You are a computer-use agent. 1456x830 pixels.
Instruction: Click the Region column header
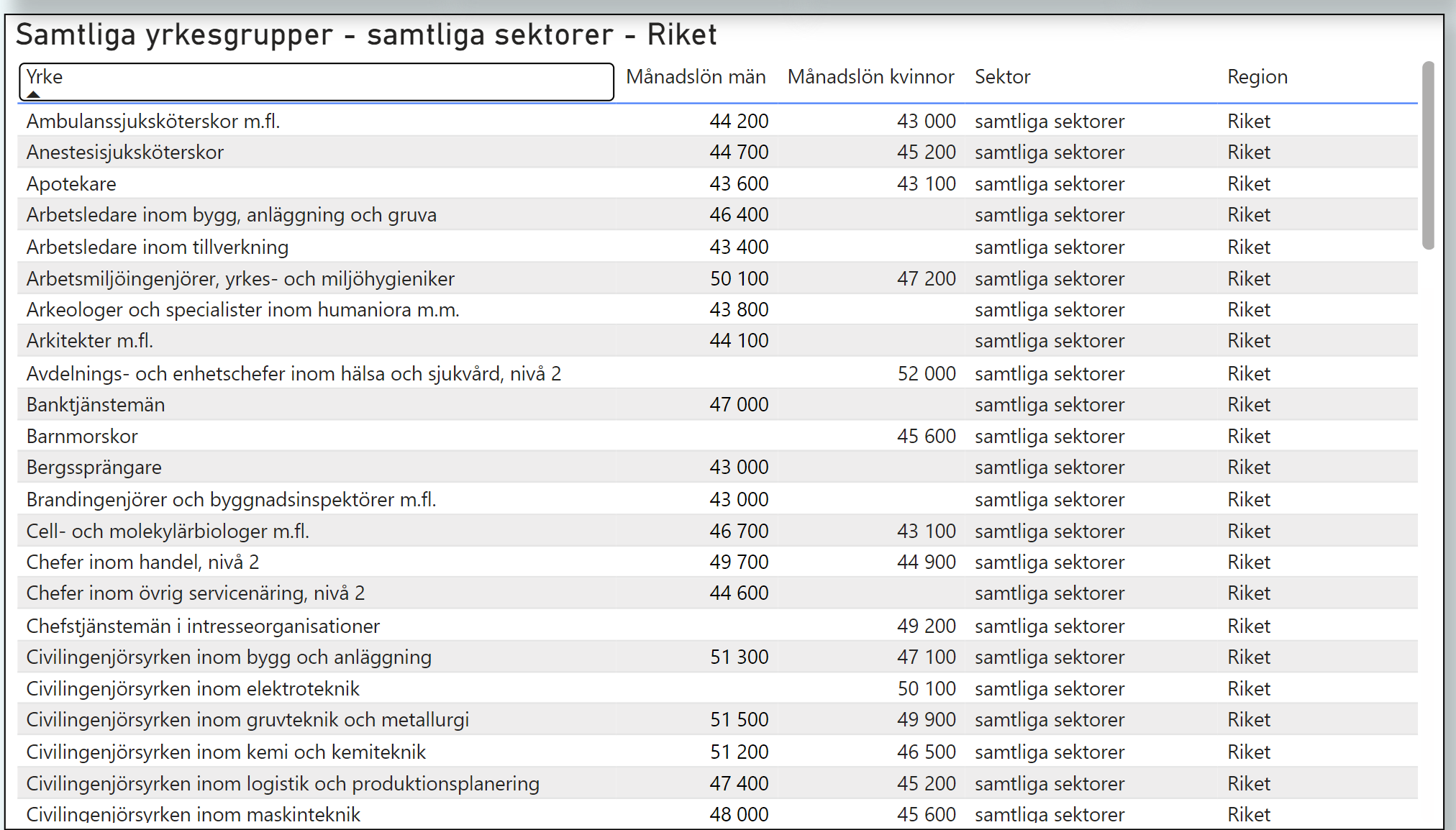coord(1257,77)
